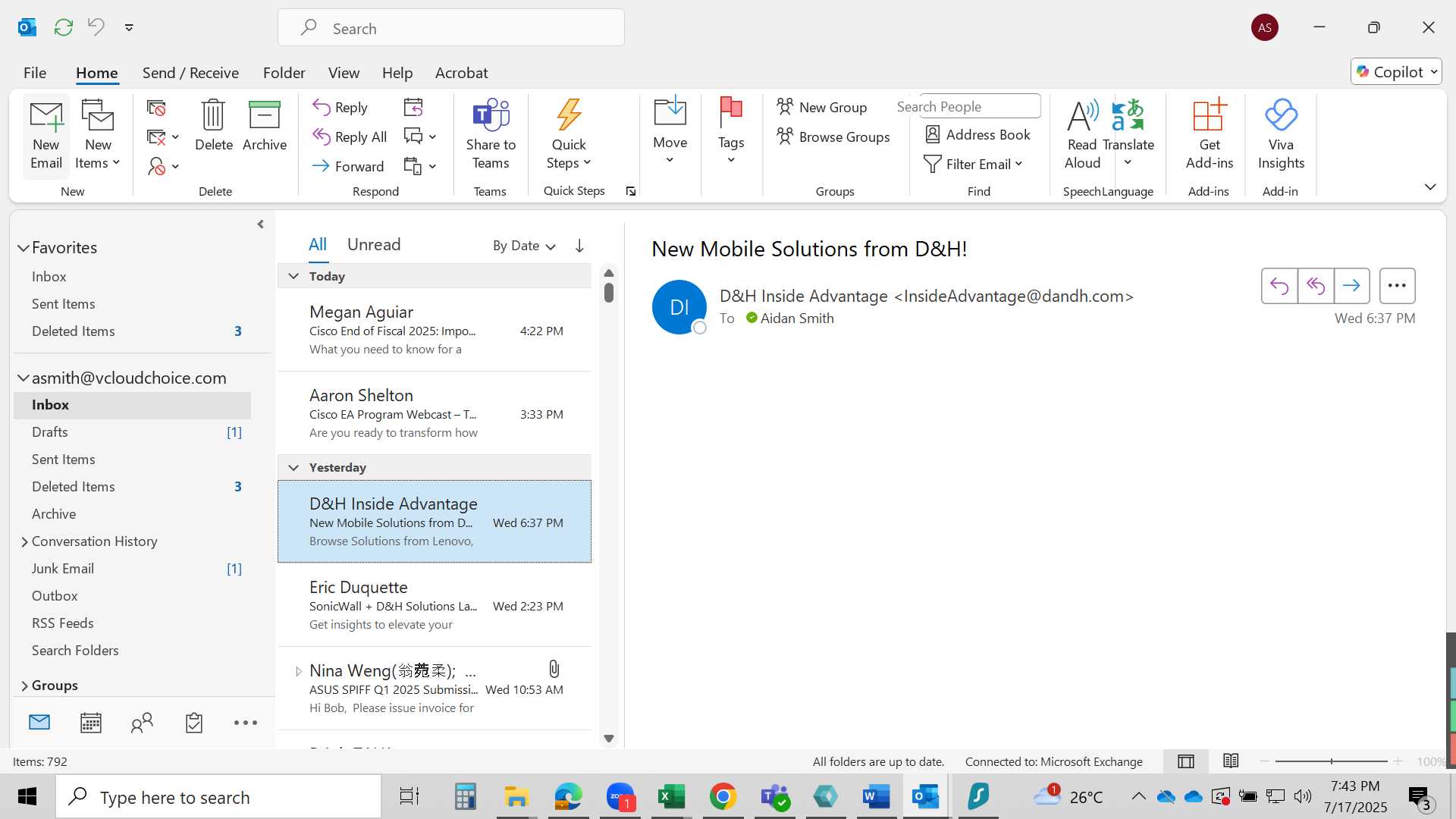Browse Groups in the ribbon

point(833,136)
